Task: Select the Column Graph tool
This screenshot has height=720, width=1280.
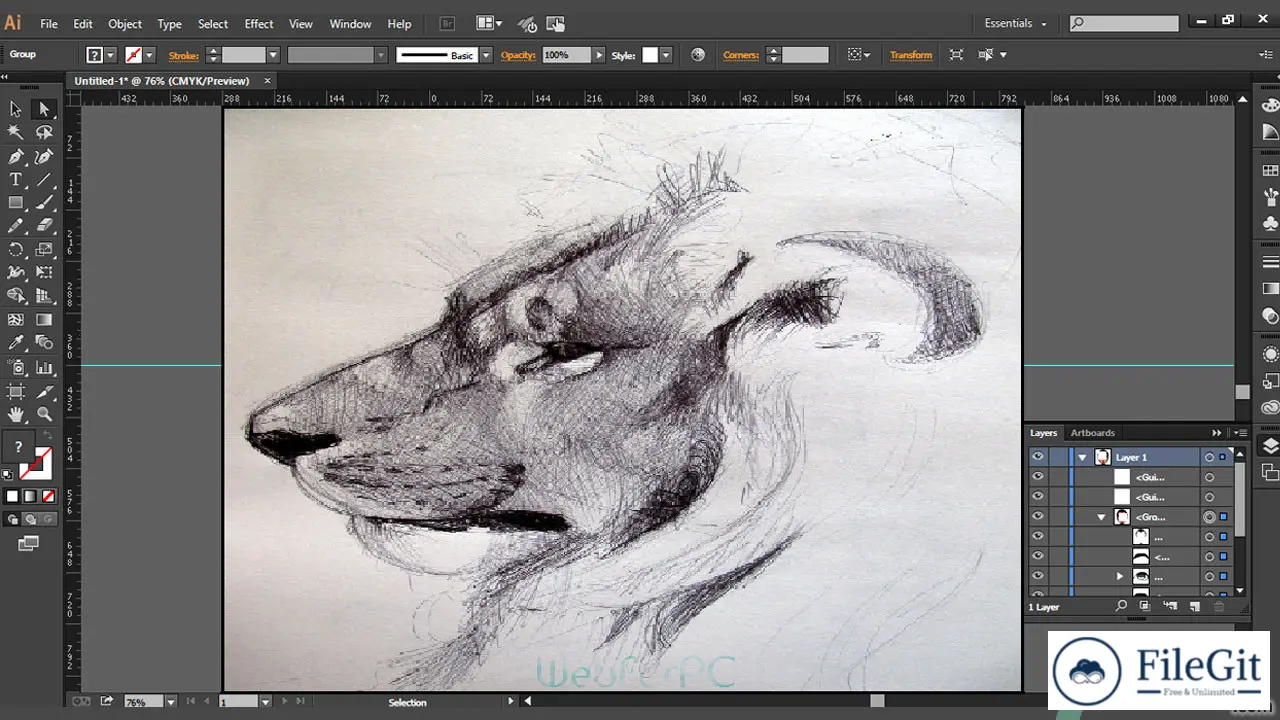Action: [43, 367]
